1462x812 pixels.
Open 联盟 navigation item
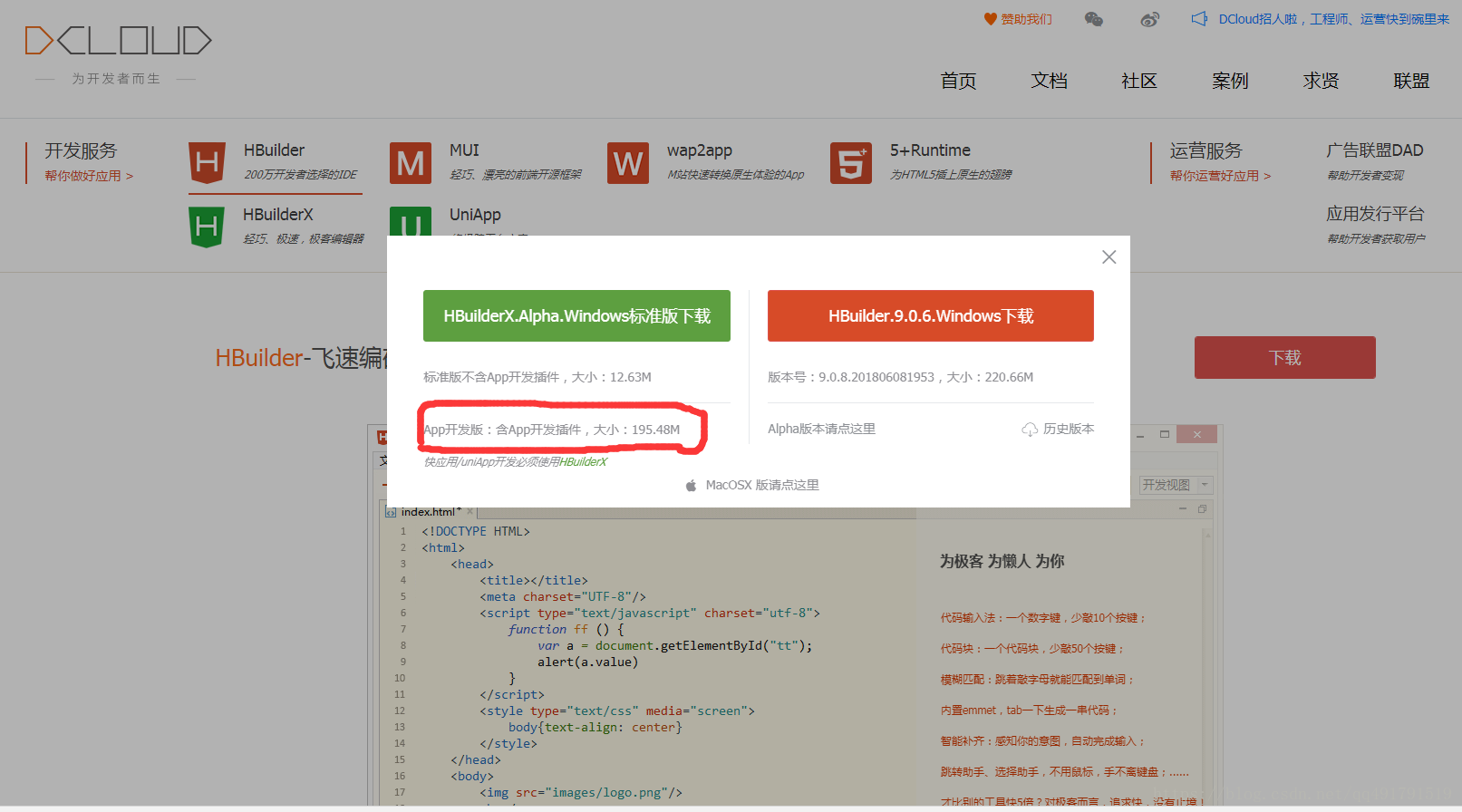[1411, 81]
